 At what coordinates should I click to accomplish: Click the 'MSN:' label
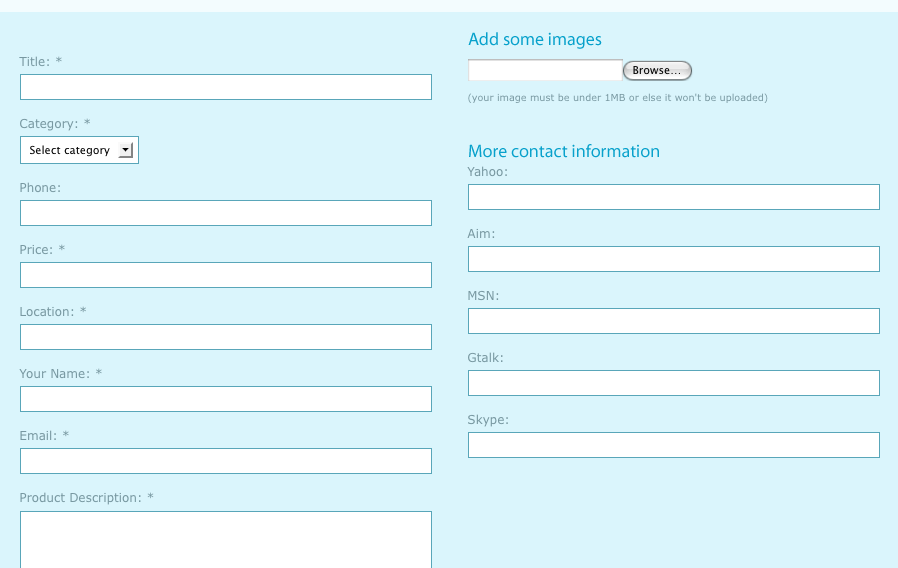(x=483, y=295)
